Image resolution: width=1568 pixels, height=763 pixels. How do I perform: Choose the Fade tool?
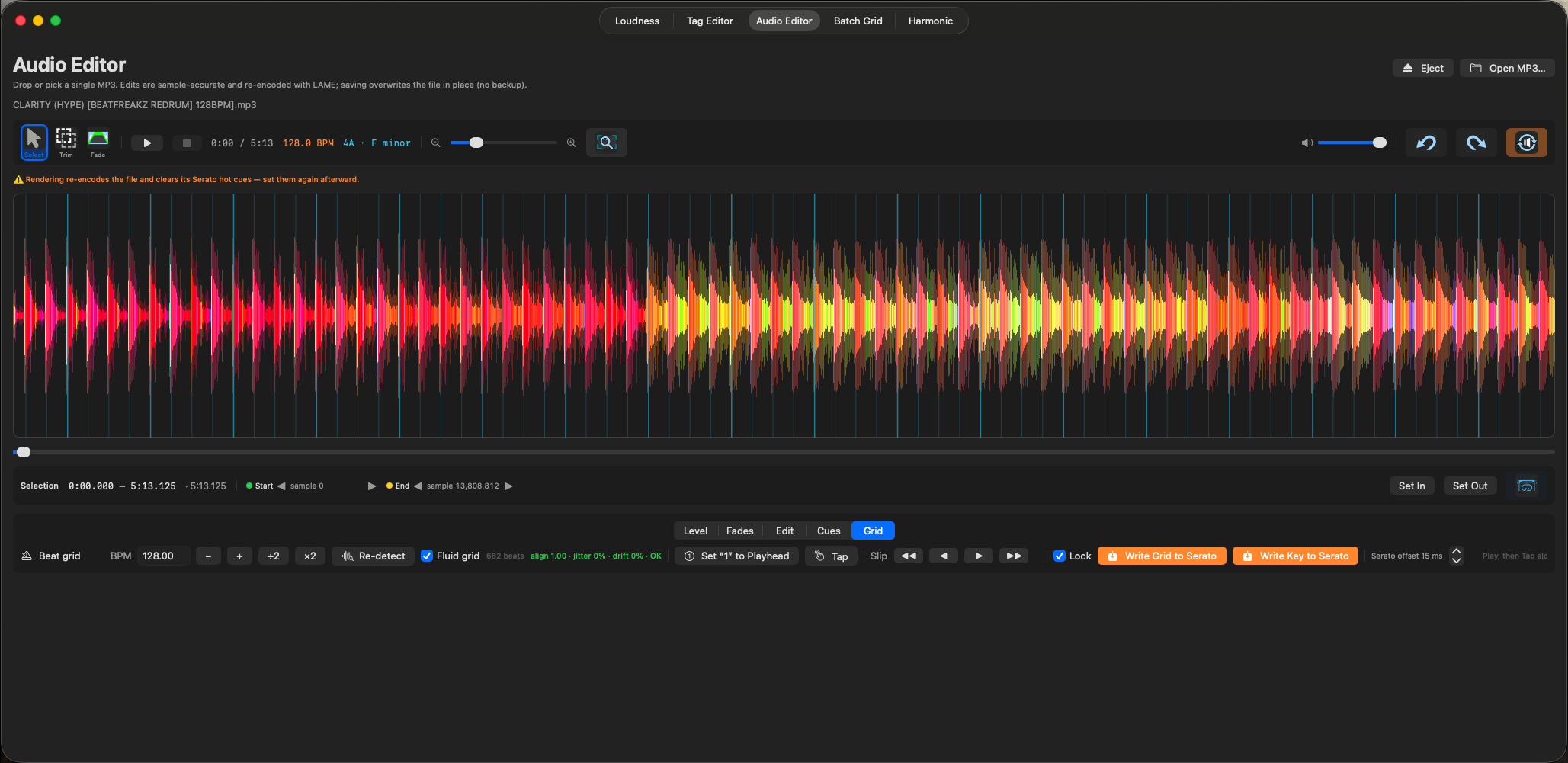point(98,143)
